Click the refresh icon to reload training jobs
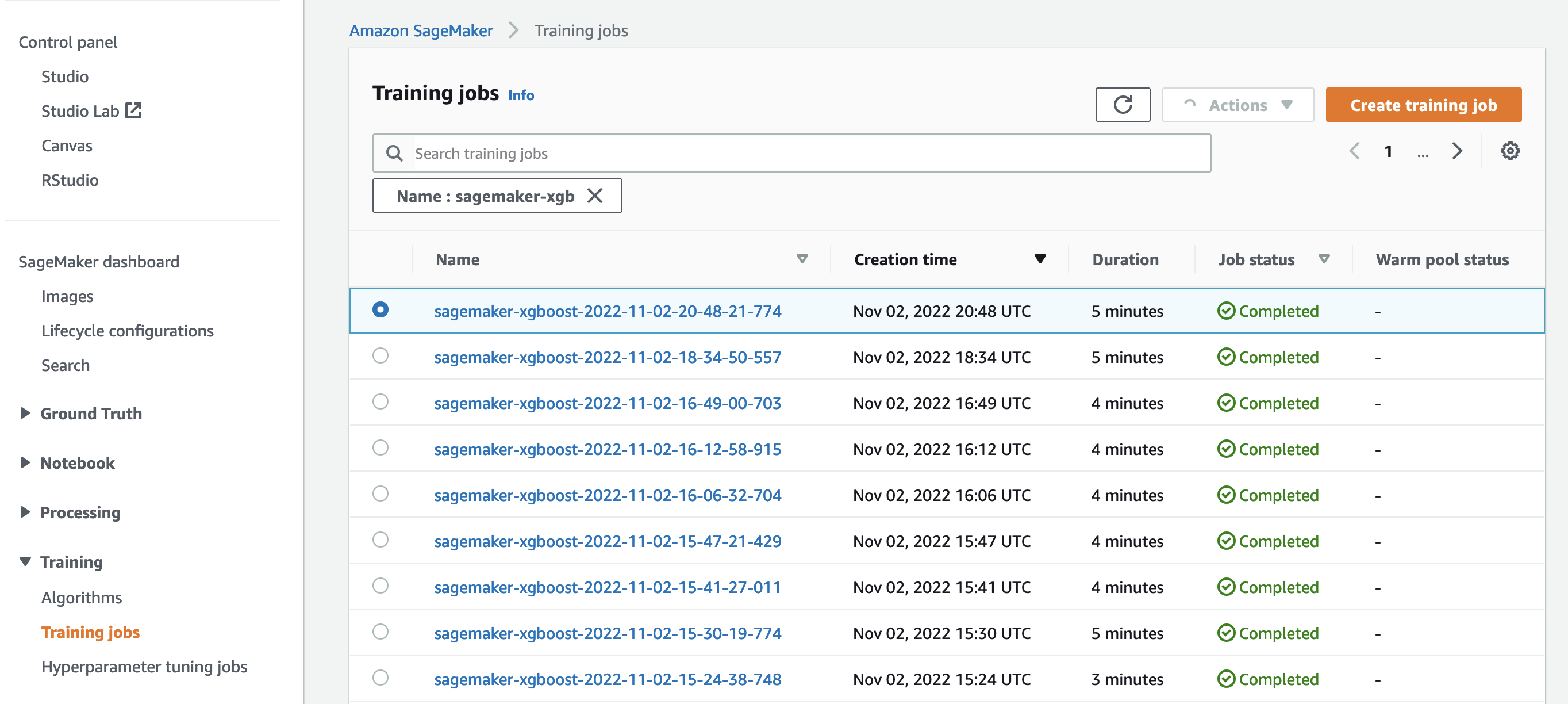 (1123, 104)
